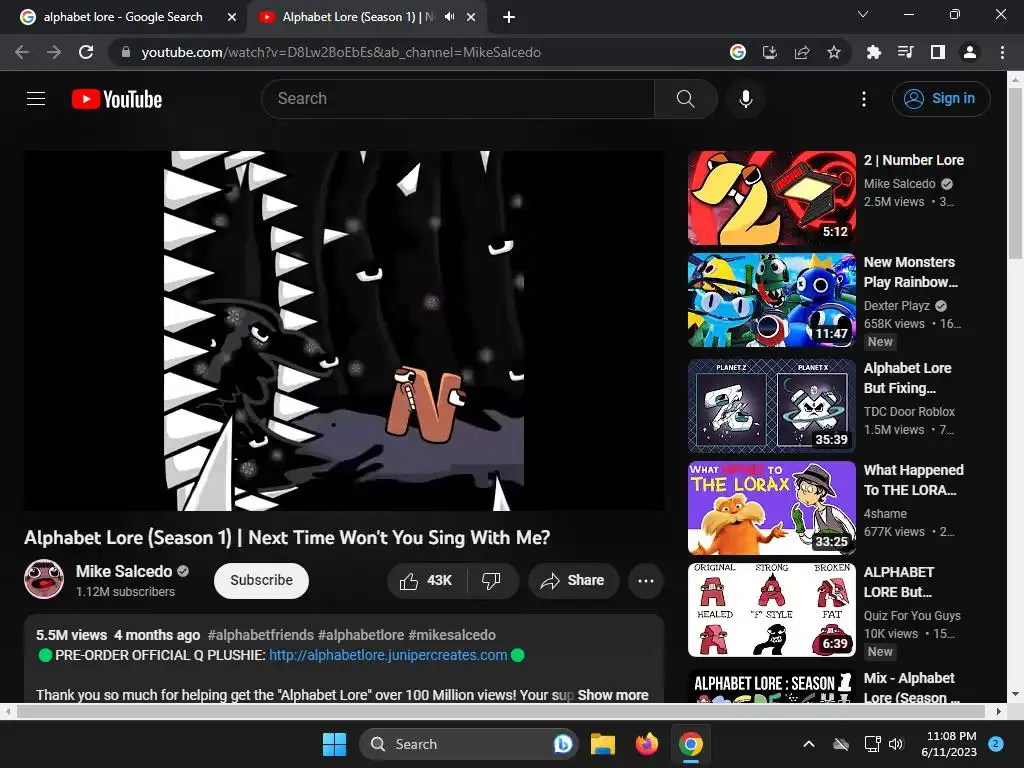
Task: Open more actions ellipsis under the video
Action: [x=645, y=581]
